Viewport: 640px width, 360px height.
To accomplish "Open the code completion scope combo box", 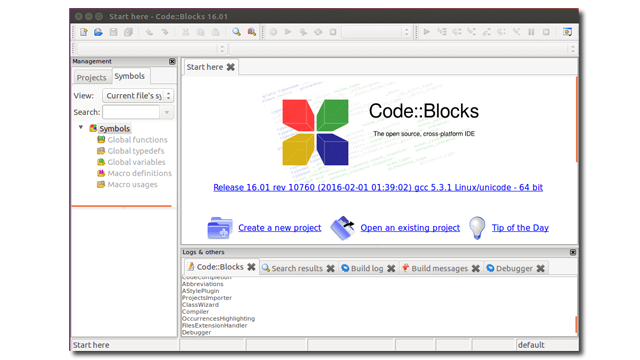I will click(151, 49).
